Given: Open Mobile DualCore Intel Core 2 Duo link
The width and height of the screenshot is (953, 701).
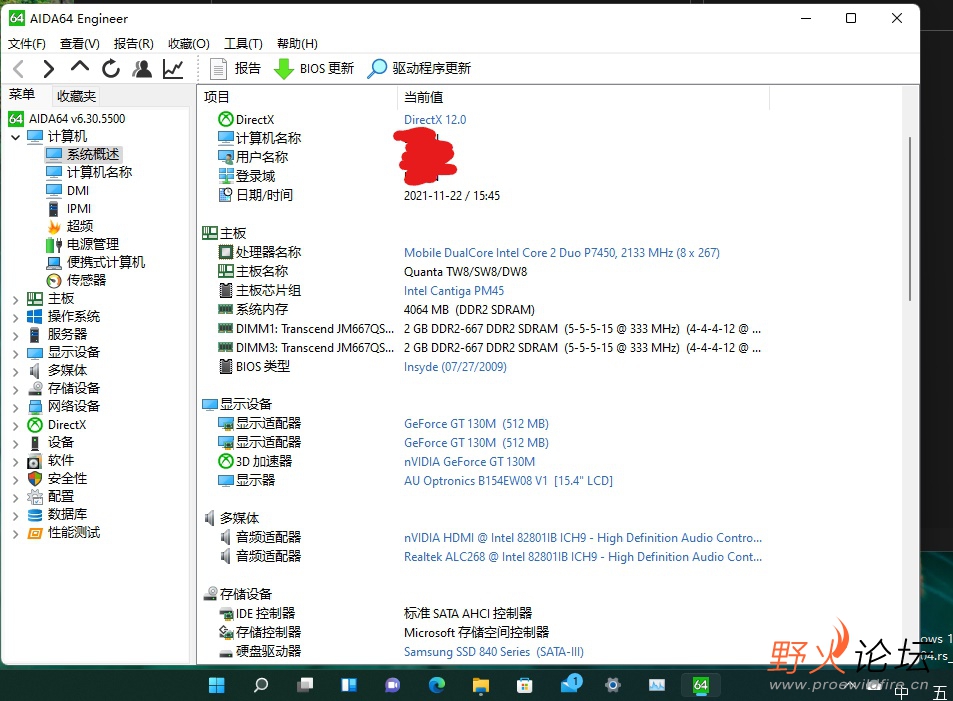Looking at the screenshot, I should coord(562,253).
